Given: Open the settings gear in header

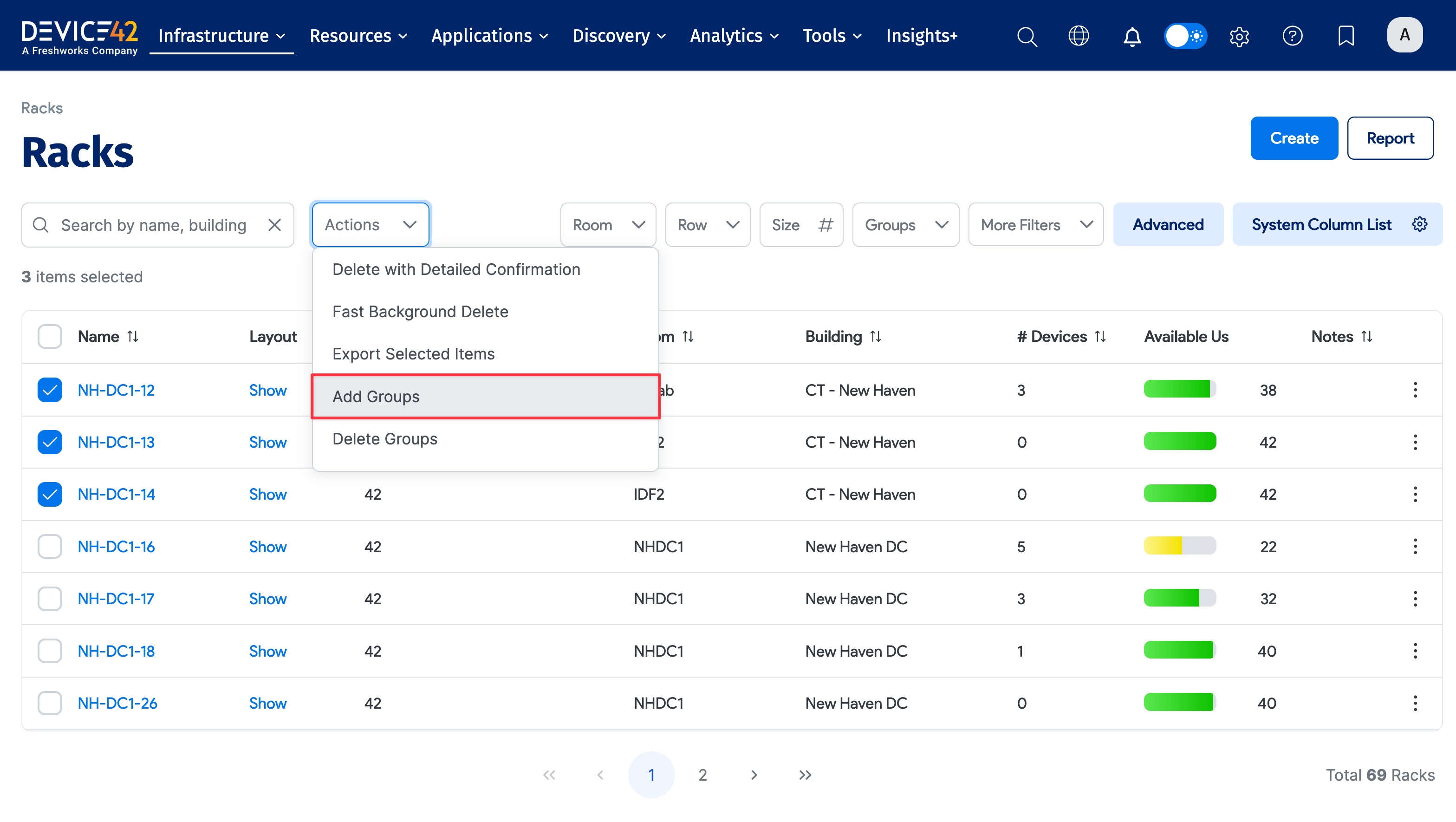Looking at the screenshot, I should (x=1239, y=36).
